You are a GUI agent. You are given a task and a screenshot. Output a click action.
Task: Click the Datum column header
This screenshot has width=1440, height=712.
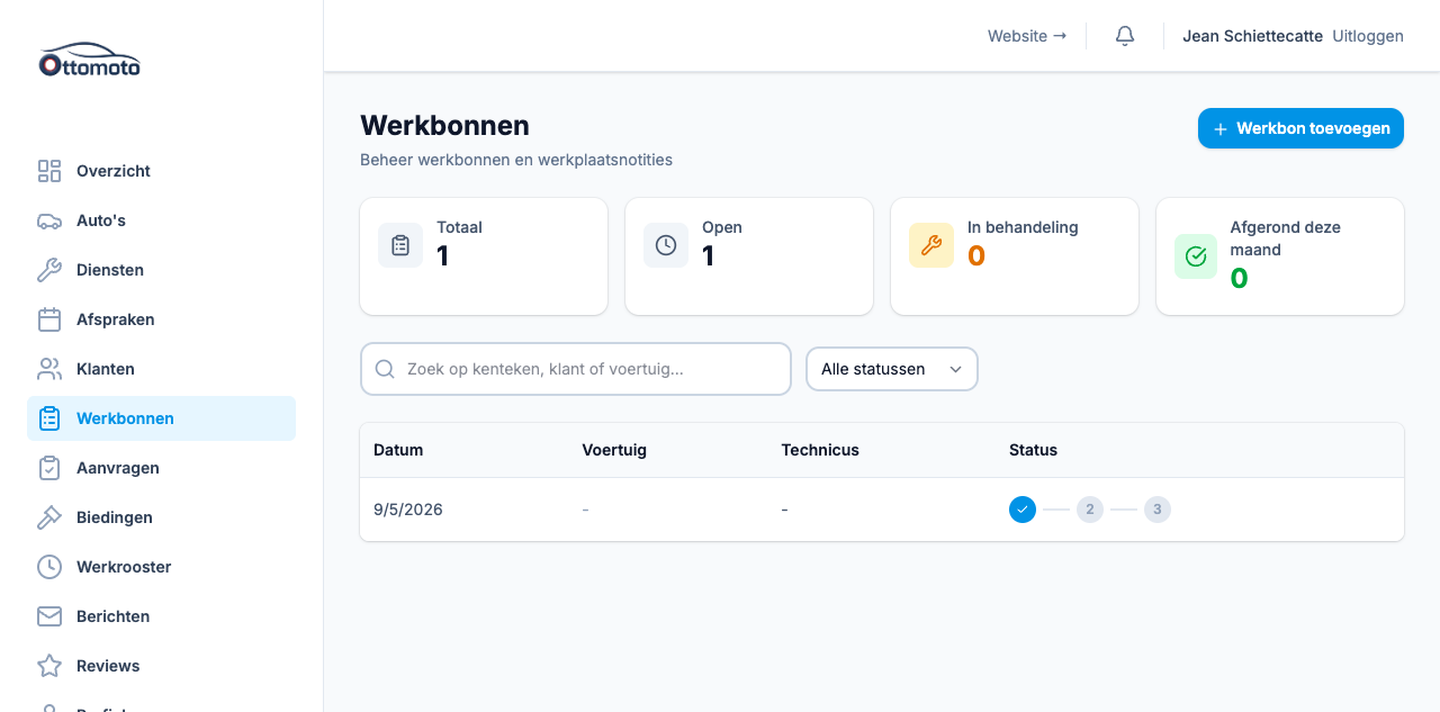point(398,450)
